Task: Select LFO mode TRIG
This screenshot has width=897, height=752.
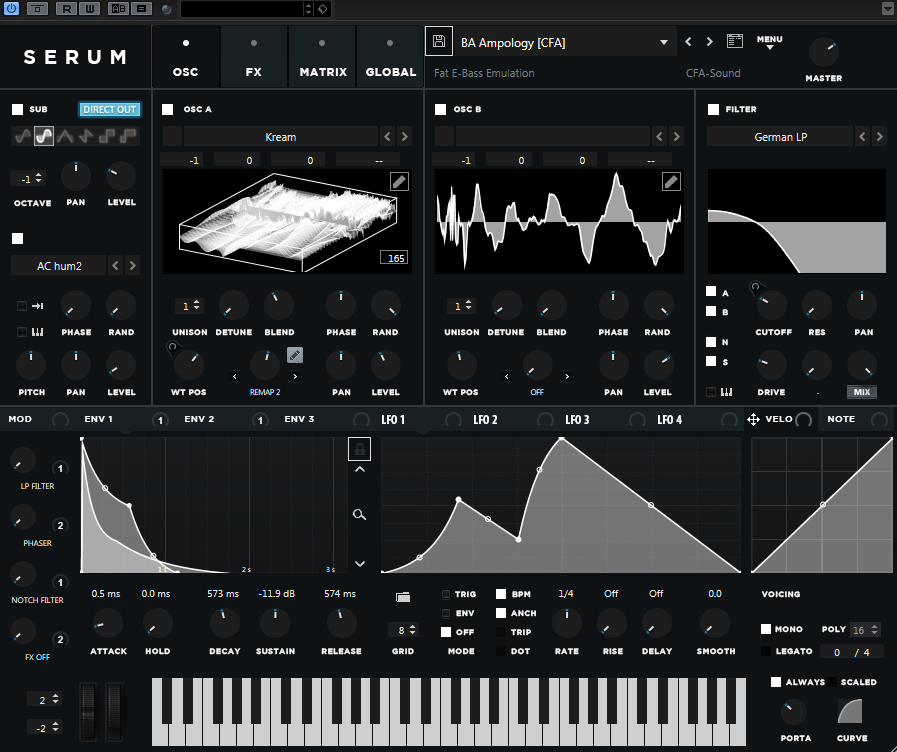Action: [446, 594]
